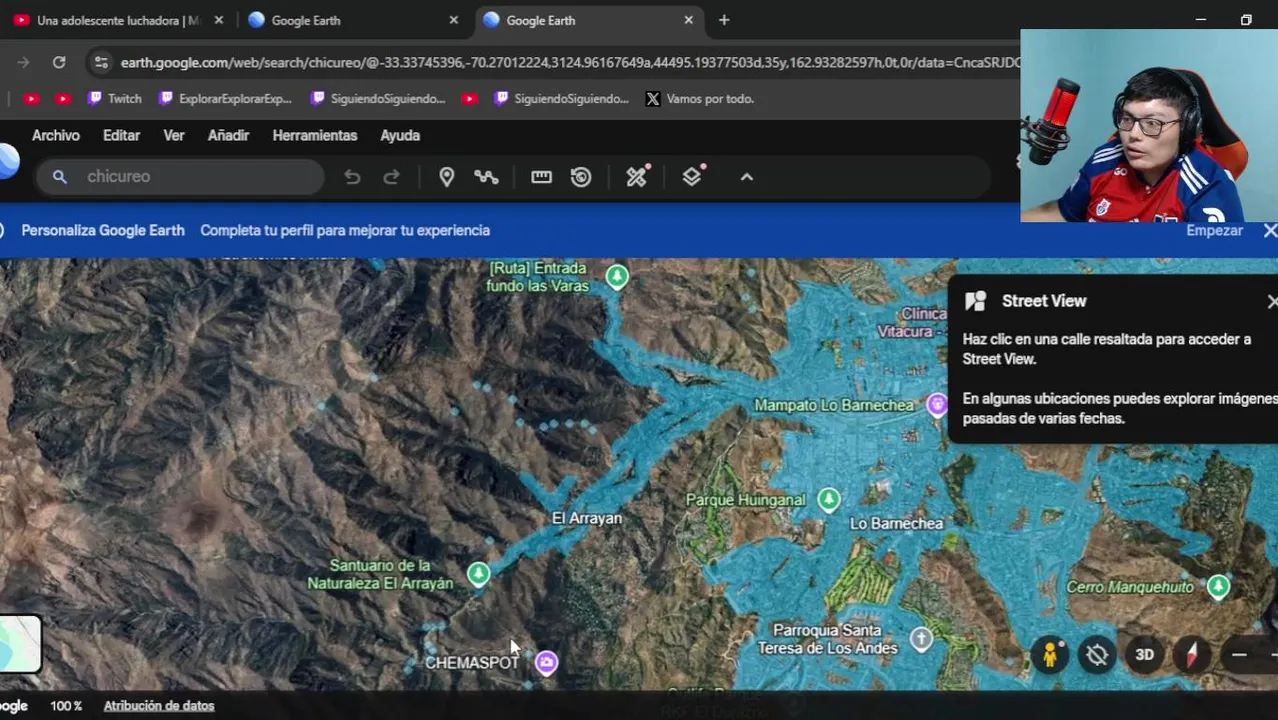This screenshot has width=1278, height=720.
Task: Open historical imagery clock tool
Action: tap(581, 177)
